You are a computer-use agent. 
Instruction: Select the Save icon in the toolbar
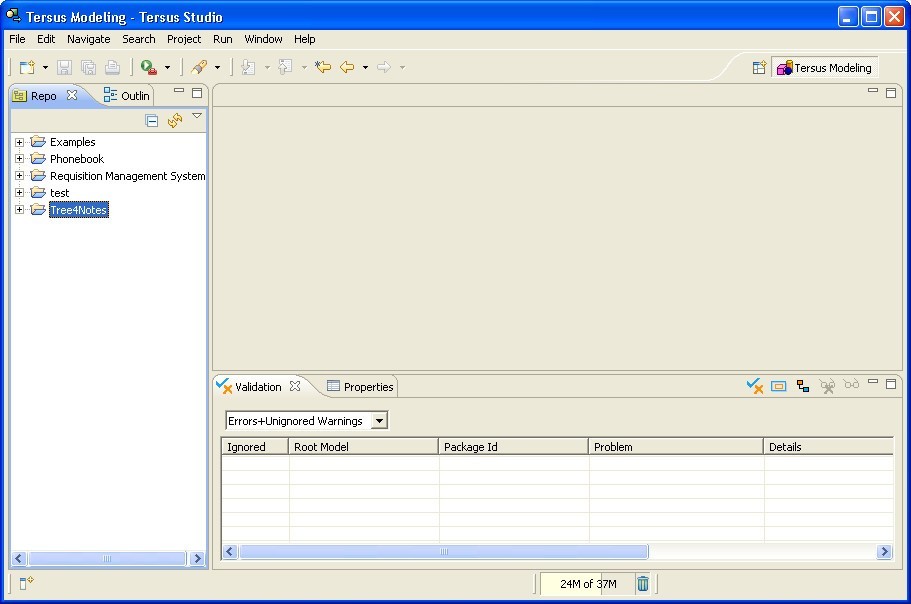pos(62,67)
